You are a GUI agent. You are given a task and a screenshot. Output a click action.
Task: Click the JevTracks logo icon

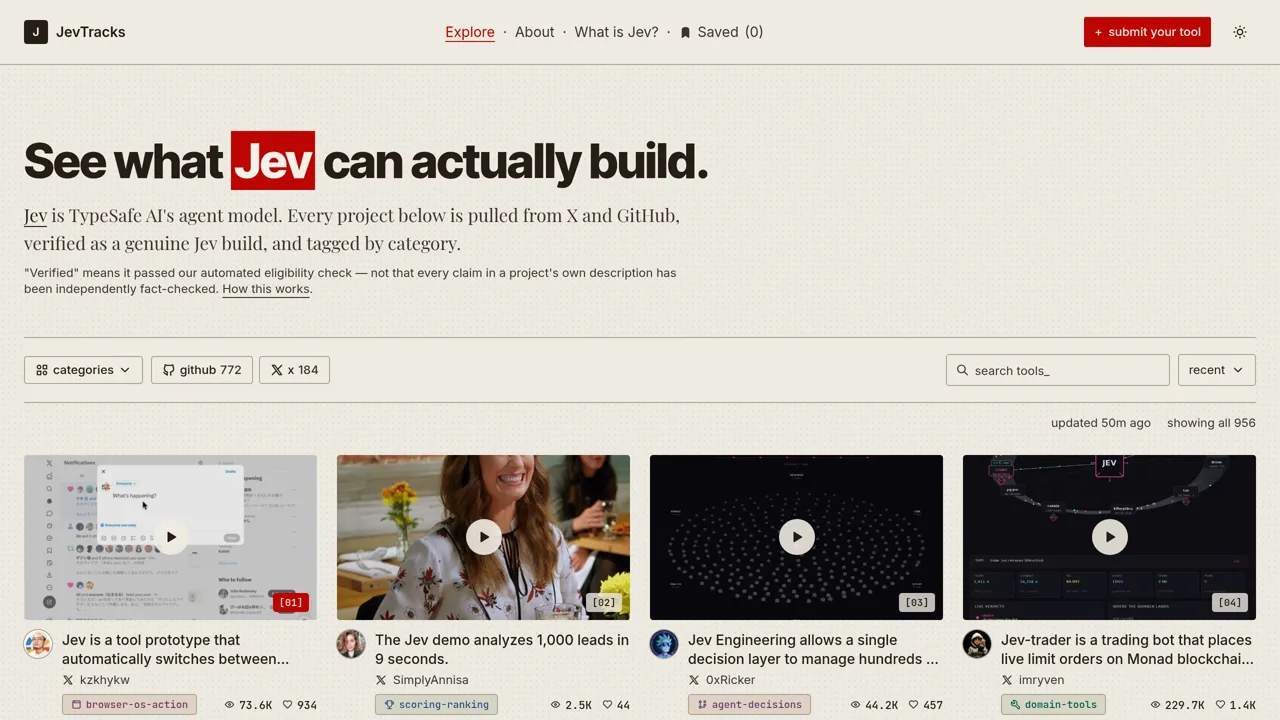[36, 32]
